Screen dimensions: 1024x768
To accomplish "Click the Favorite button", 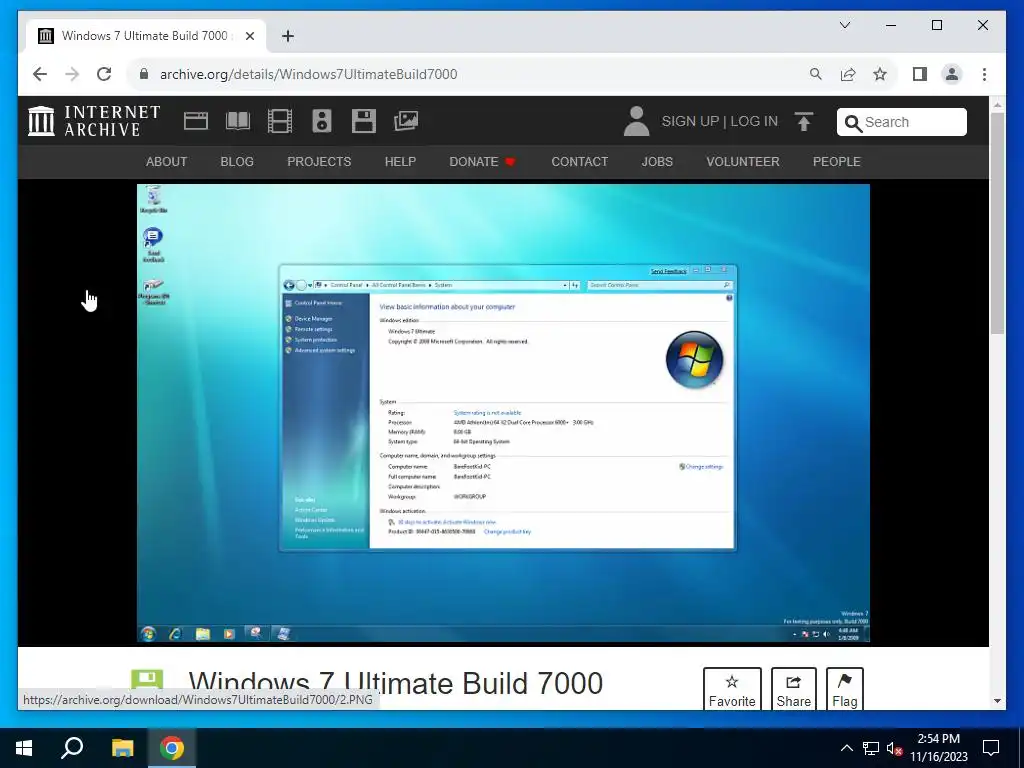I will pyautogui.click(x=732, y=690).
